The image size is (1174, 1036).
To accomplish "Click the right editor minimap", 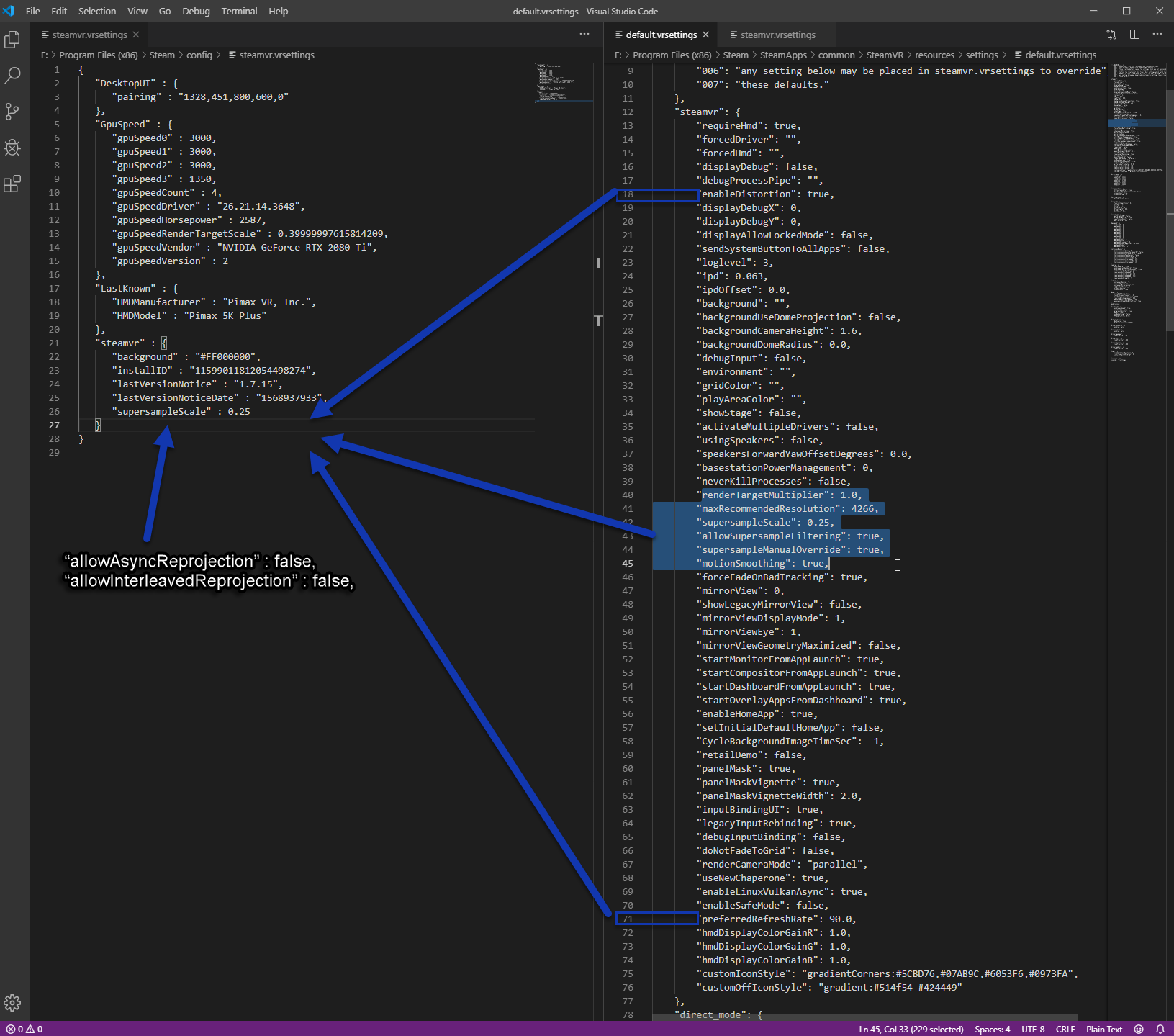I will click(1137, 212).
